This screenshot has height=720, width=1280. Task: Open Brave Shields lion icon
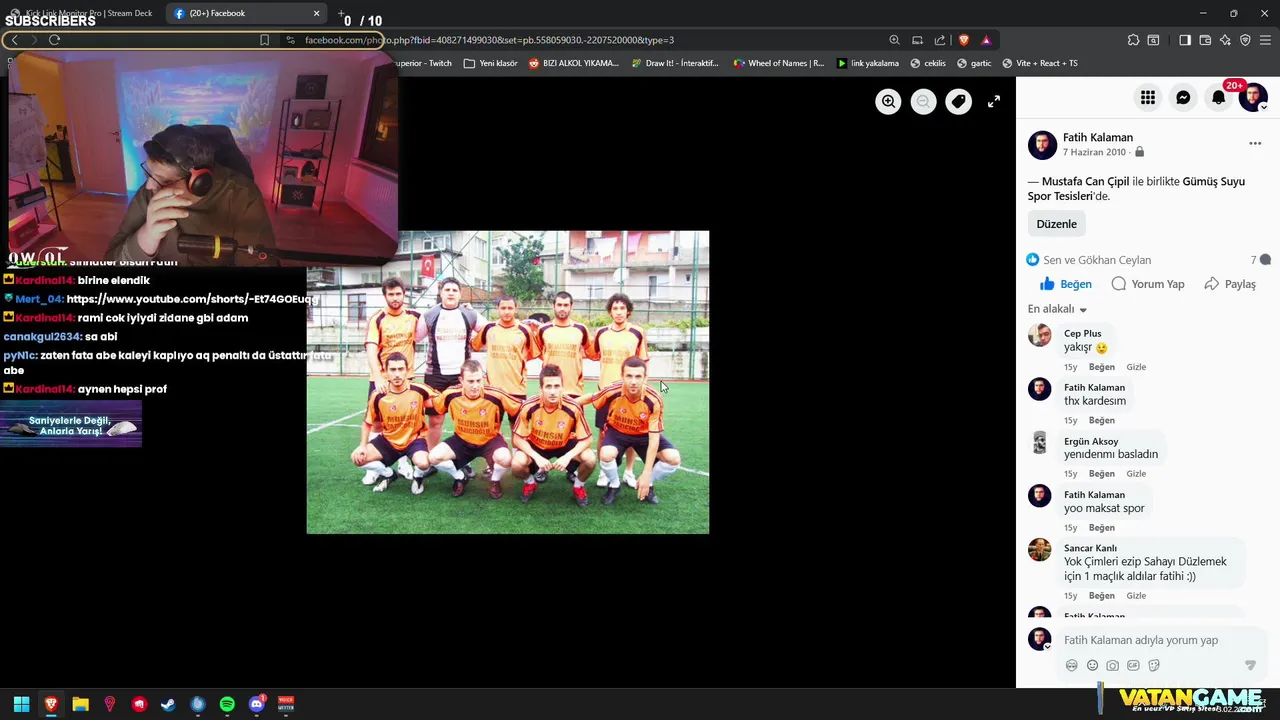coord(964,40)
